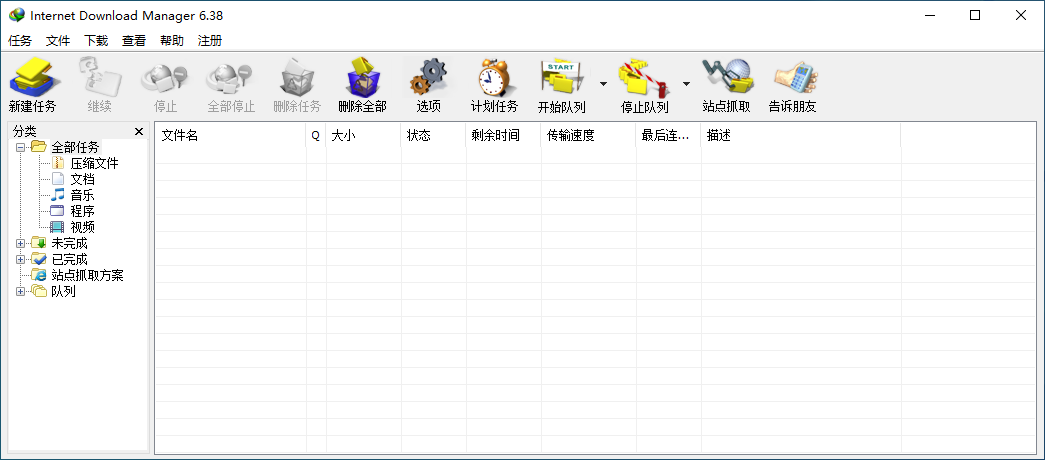Expand the 已完成 tree node
1045x460 pixels.
(21, 259)
